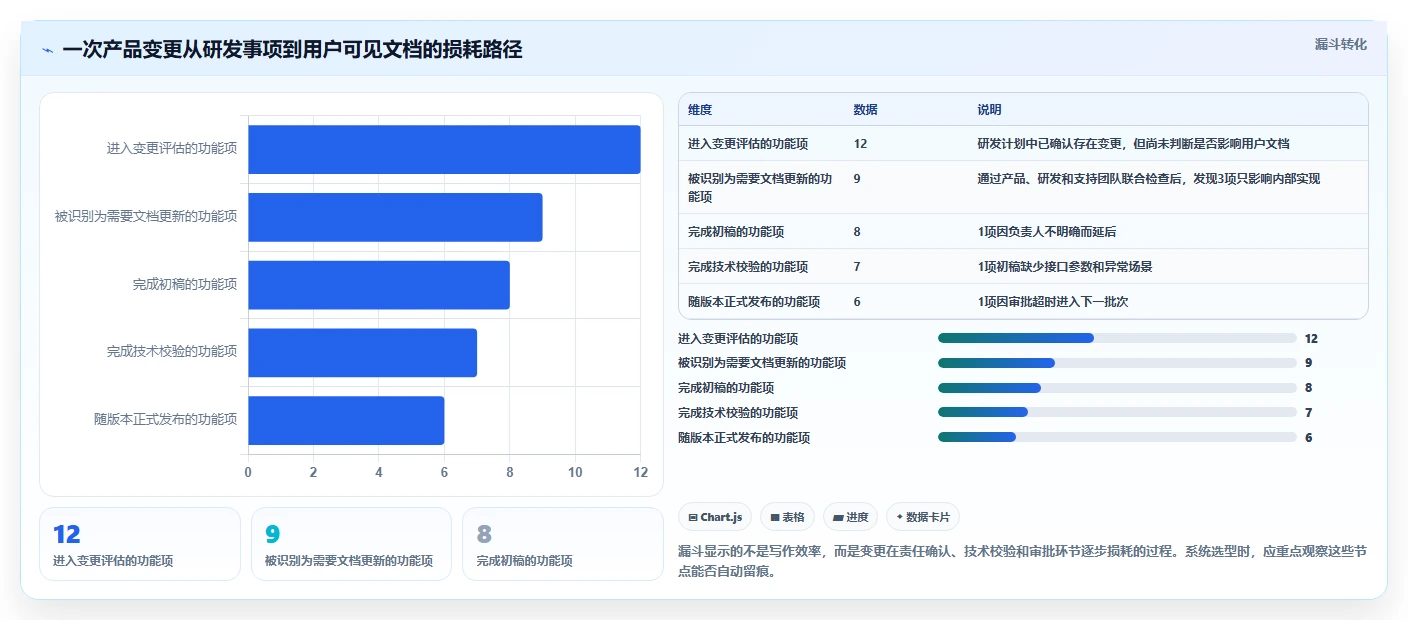Click the page title 一次产品变更从研发事项到用户可见文档的损耗路径
This screenshot has height=620, width=1408.
click(x=292, y=50)
